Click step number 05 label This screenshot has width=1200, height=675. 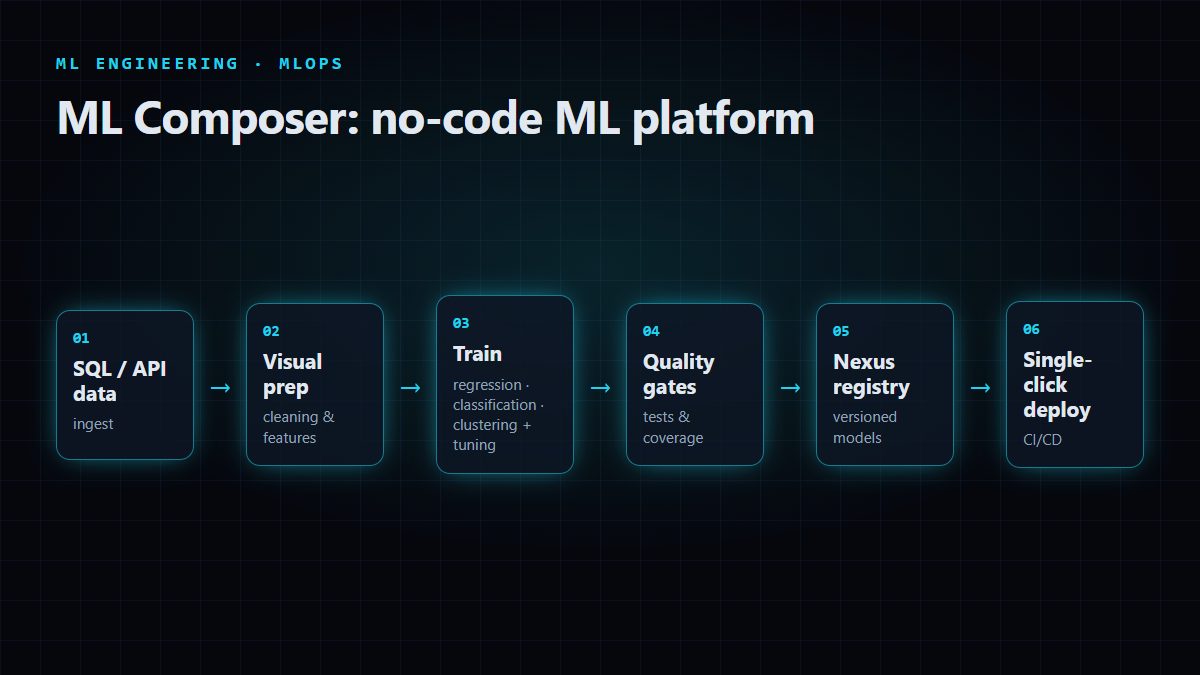coord(841,331)
